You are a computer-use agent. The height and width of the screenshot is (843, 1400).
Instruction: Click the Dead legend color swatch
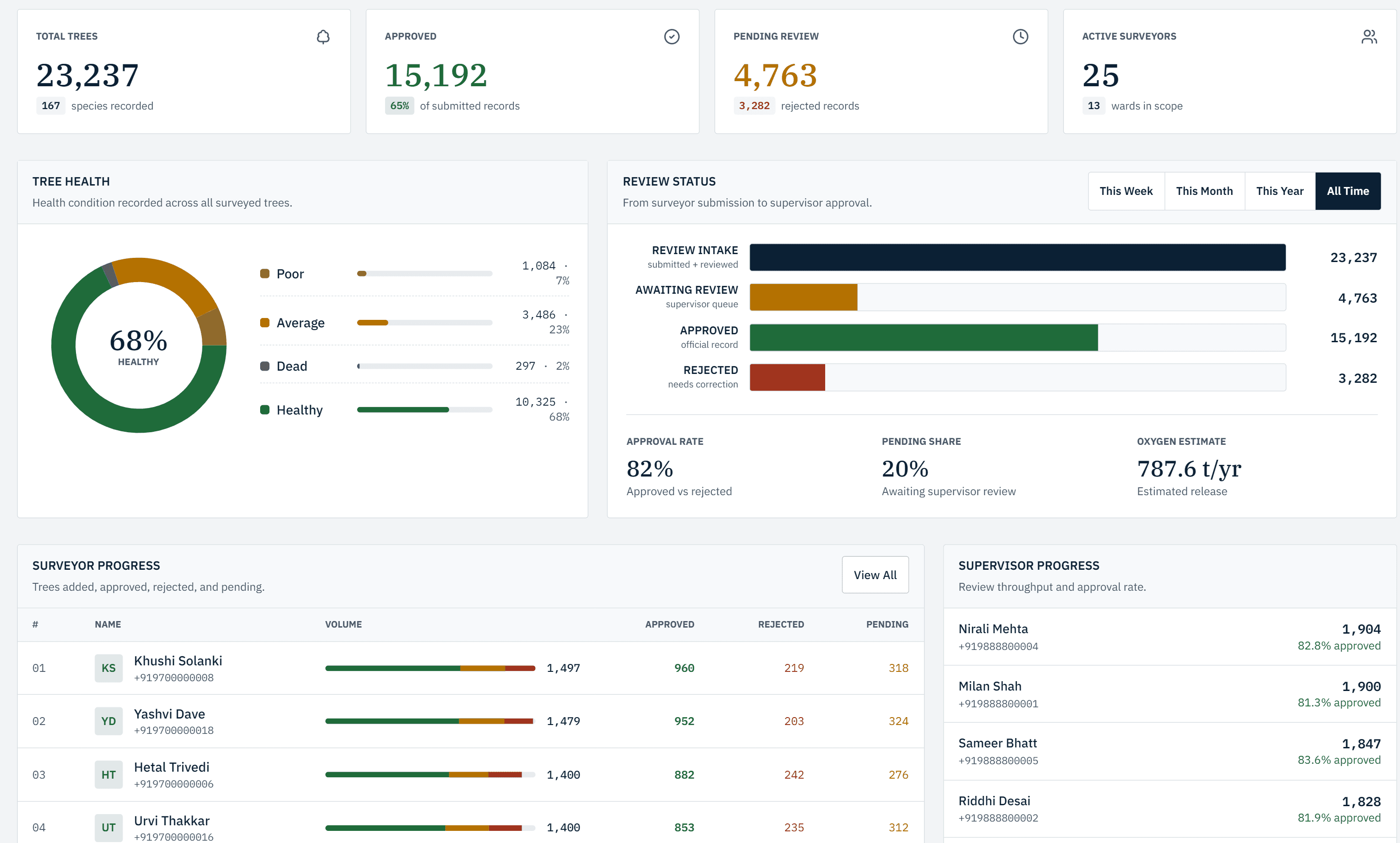(x=265, y=366)
